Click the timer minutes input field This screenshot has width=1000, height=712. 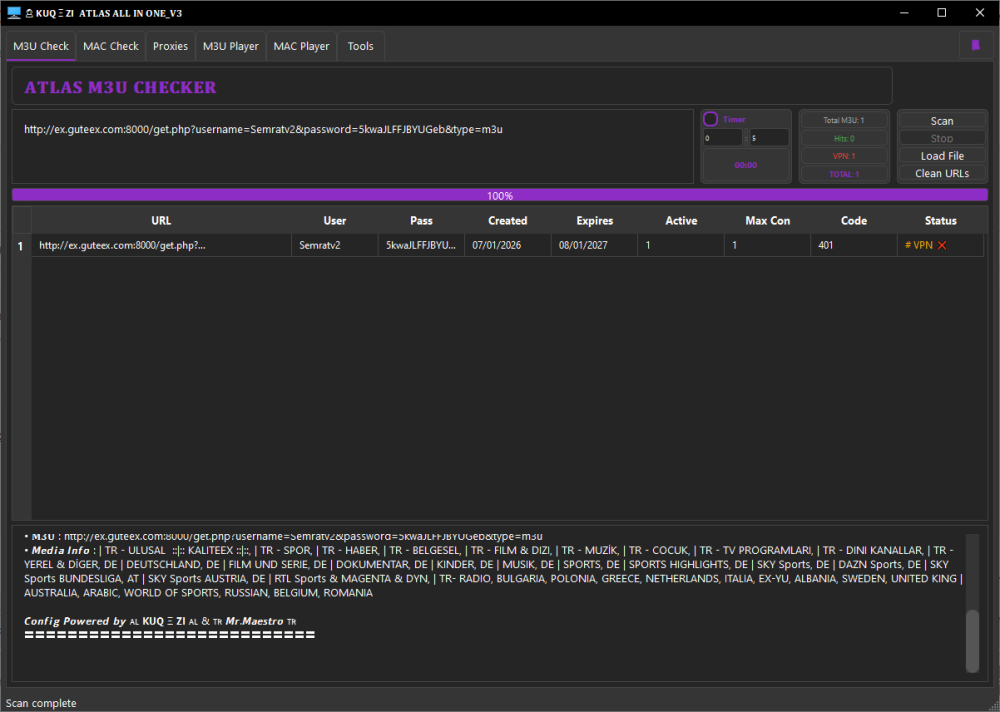coord(723,138)
